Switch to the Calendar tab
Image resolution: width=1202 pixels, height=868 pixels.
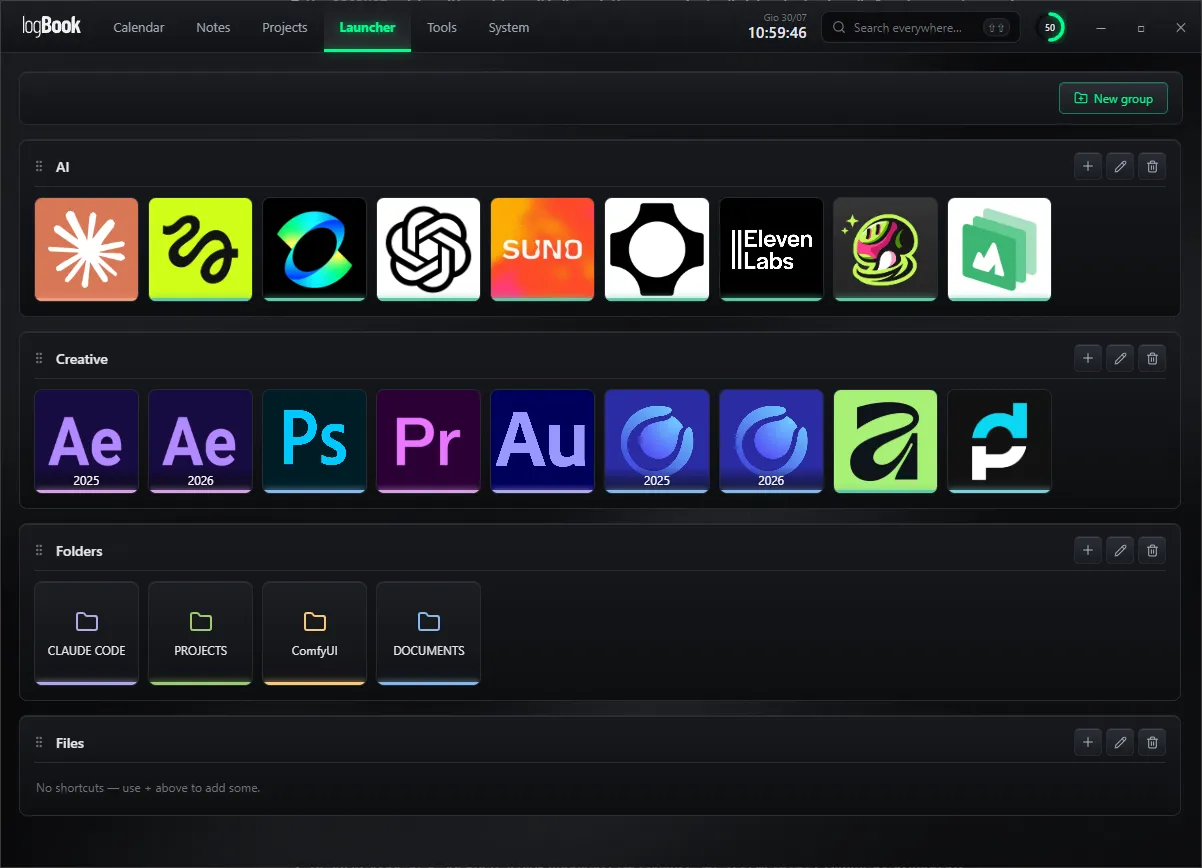[139, 27]
